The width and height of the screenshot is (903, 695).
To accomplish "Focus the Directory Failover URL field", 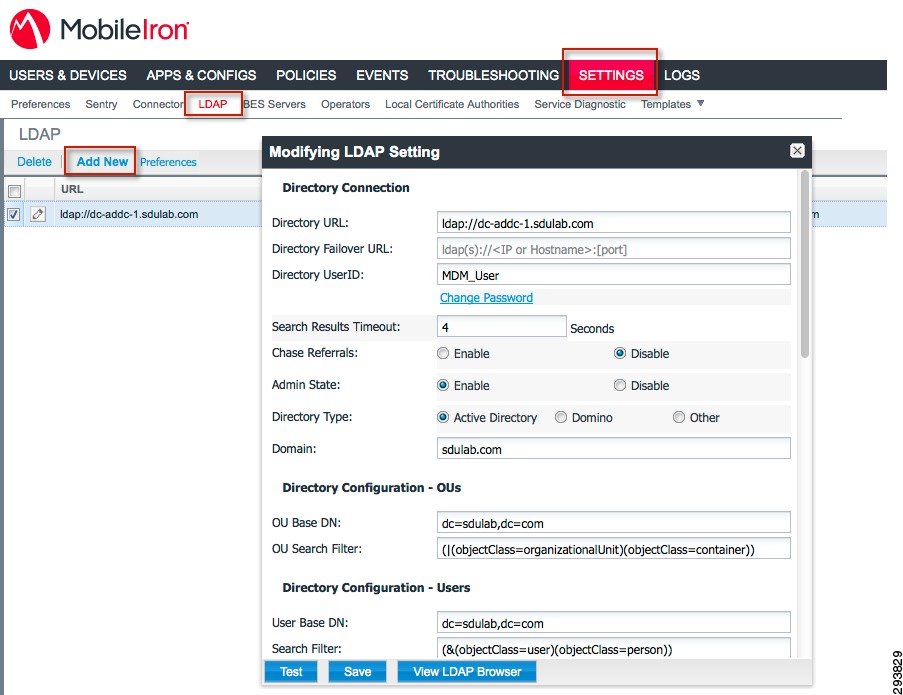I will coord(613,249).
